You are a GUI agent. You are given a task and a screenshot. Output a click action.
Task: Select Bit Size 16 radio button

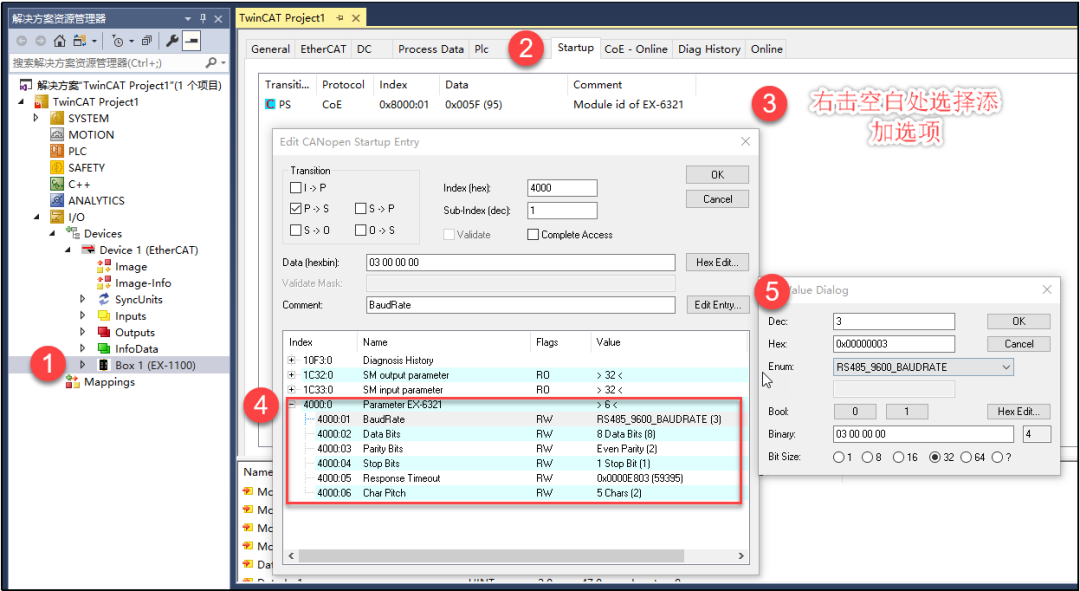pos(899,457)
